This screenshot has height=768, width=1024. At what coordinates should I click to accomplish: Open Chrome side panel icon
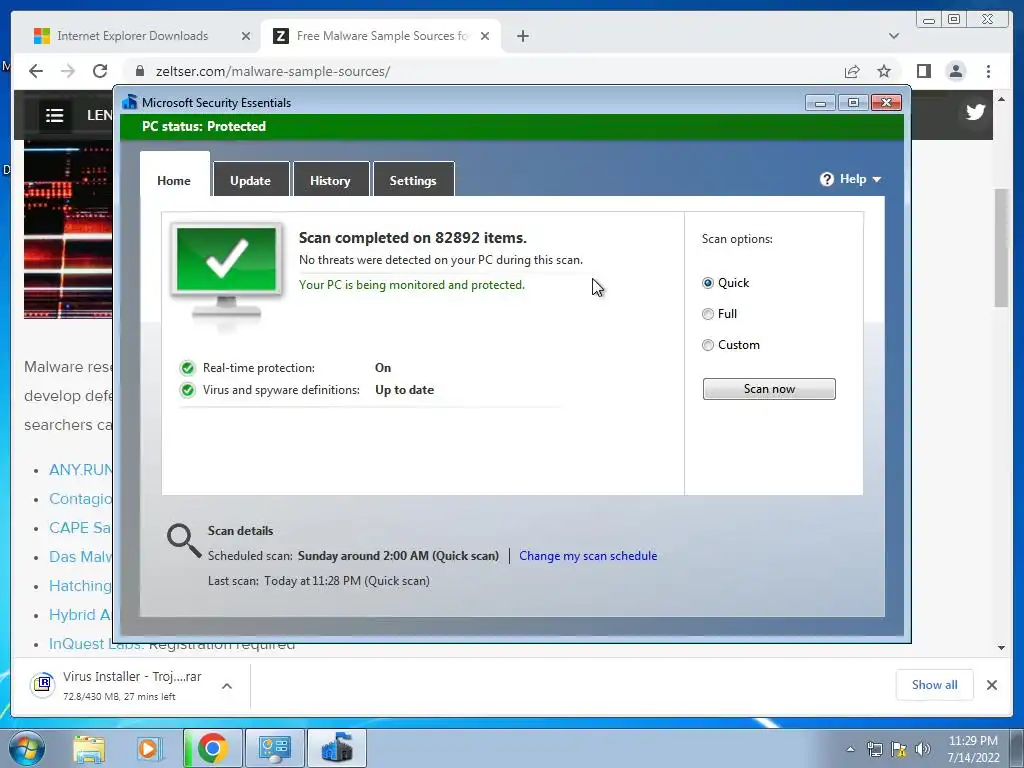(x=923, y=71)
